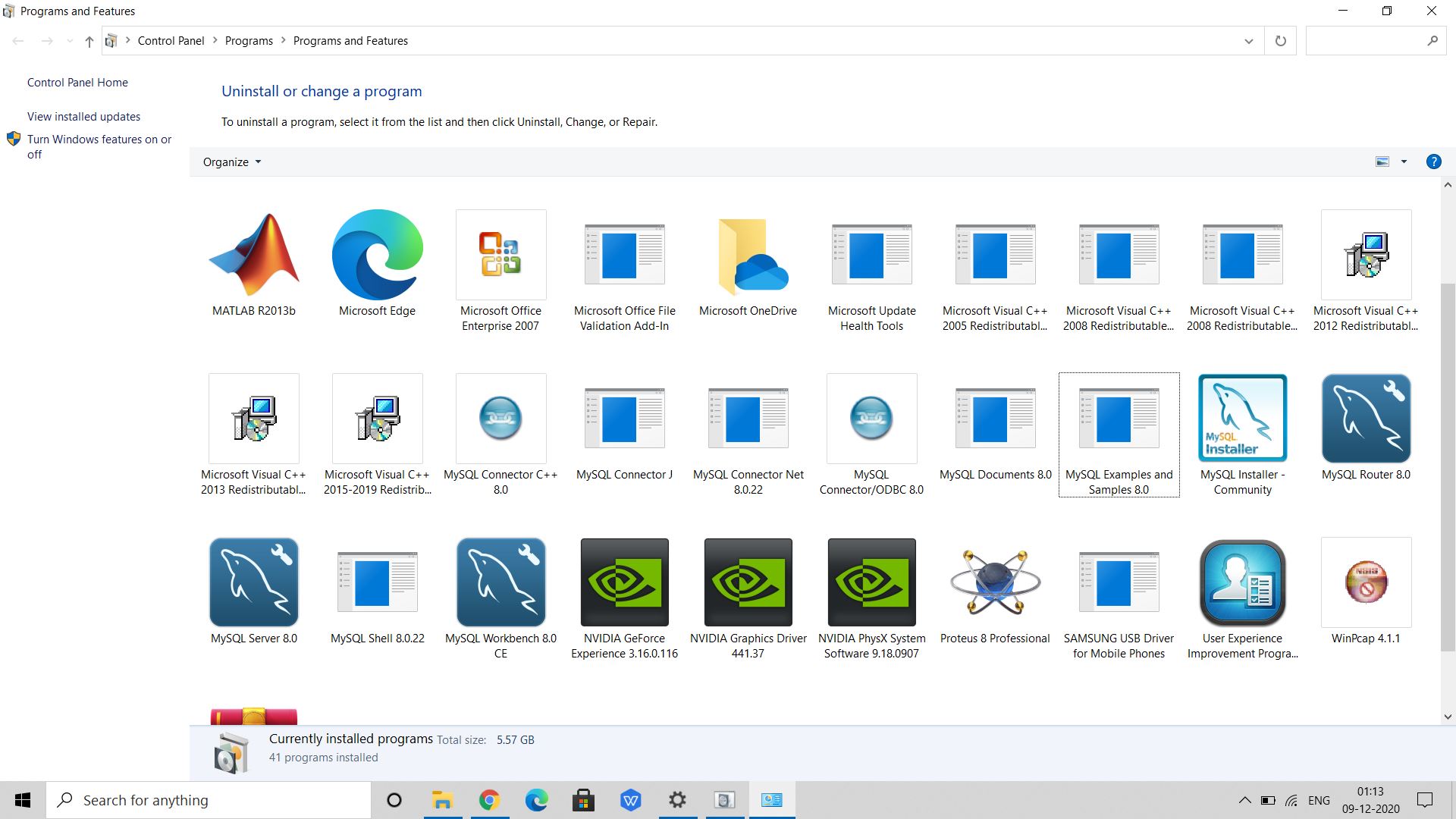Open the Cortana circle on taskbar
1456x819 pixels.
[x=394, y=800]
